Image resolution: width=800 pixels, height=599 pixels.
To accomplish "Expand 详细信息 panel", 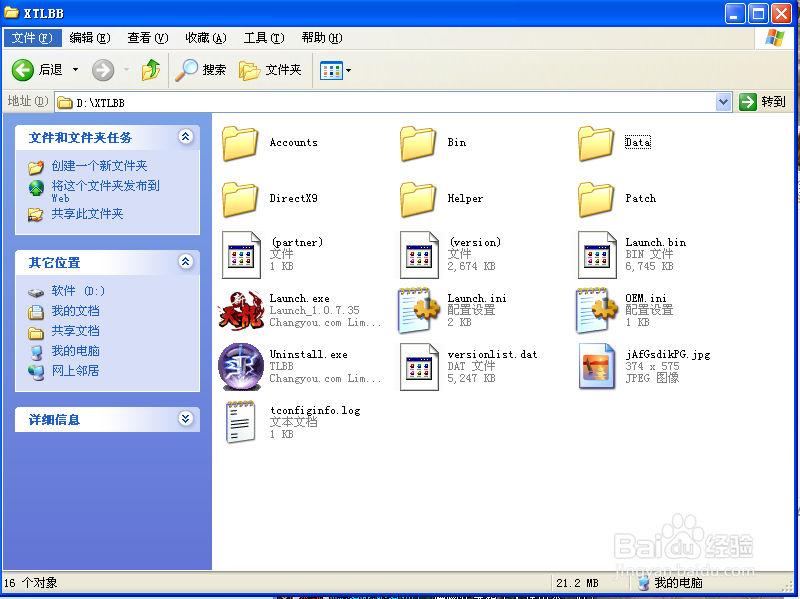I will 185,419.
